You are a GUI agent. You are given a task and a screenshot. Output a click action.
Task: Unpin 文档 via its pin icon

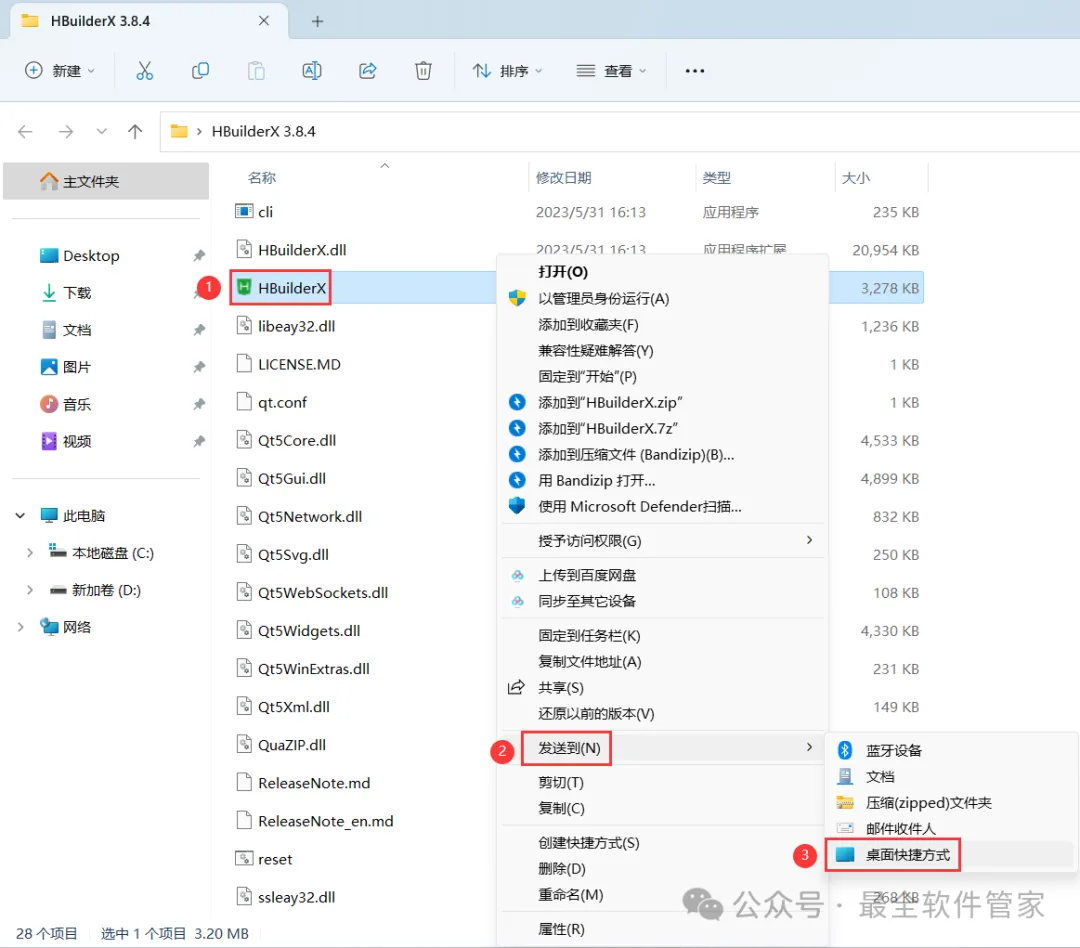click(199, 330)
